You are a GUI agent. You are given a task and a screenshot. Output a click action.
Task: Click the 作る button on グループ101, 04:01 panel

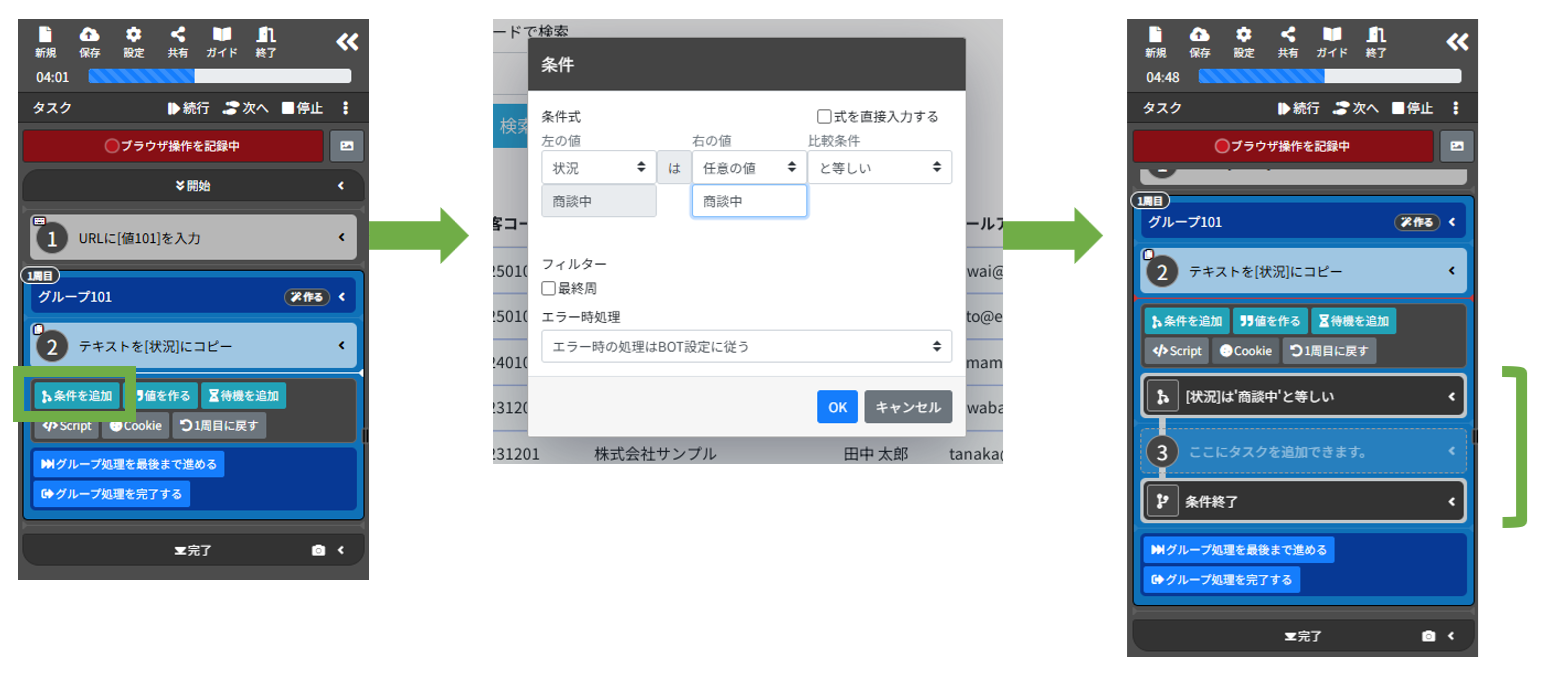coord(307,296)
